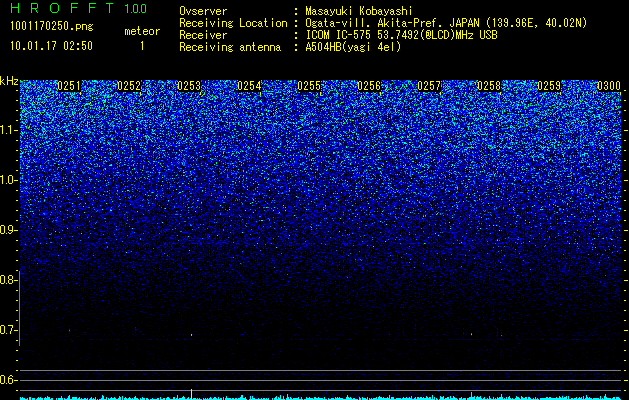
Task: Click the Ovserver label
Action: coord(203,11)
